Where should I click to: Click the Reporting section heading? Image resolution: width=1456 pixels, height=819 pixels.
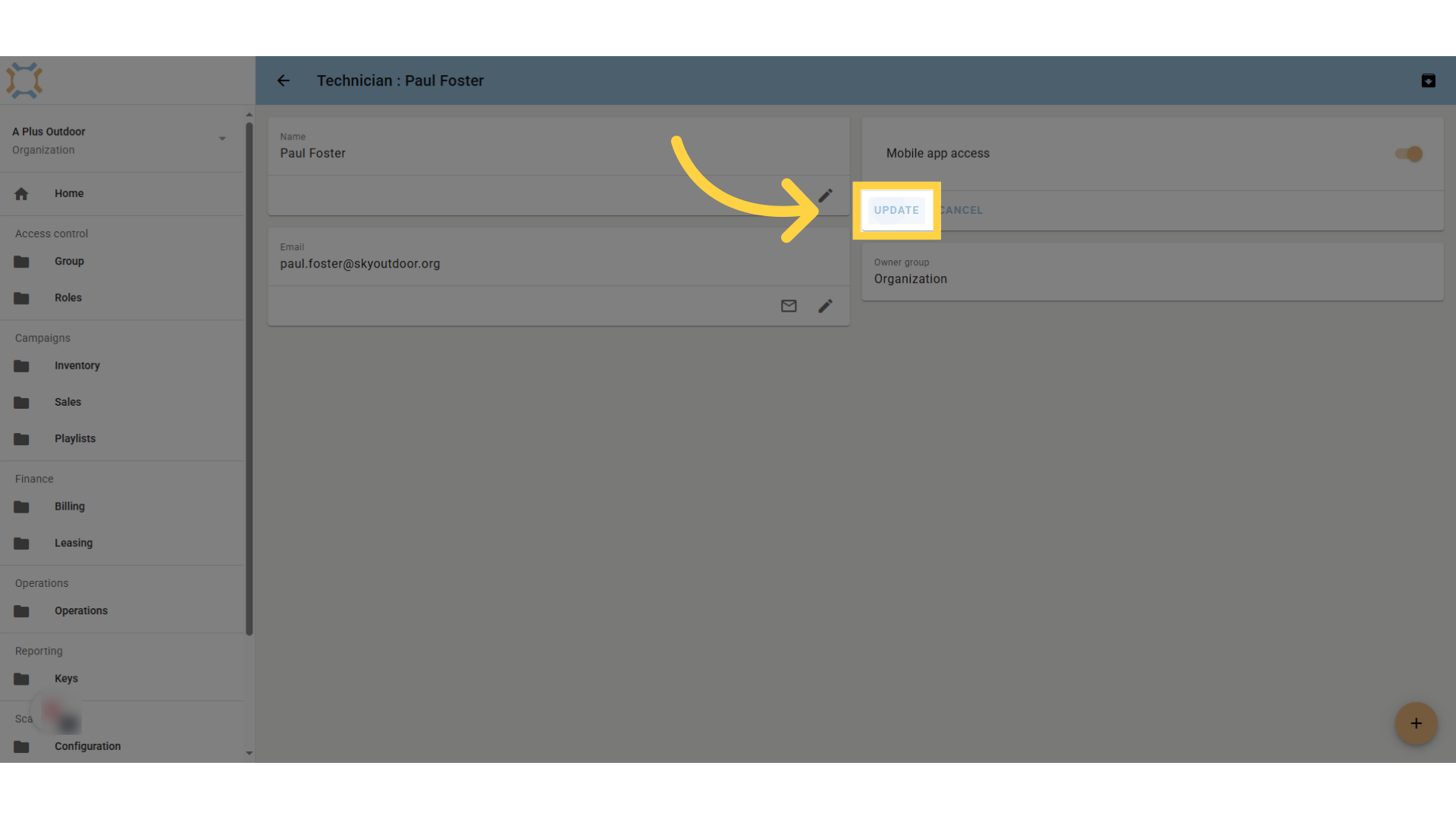coord(39,651)
